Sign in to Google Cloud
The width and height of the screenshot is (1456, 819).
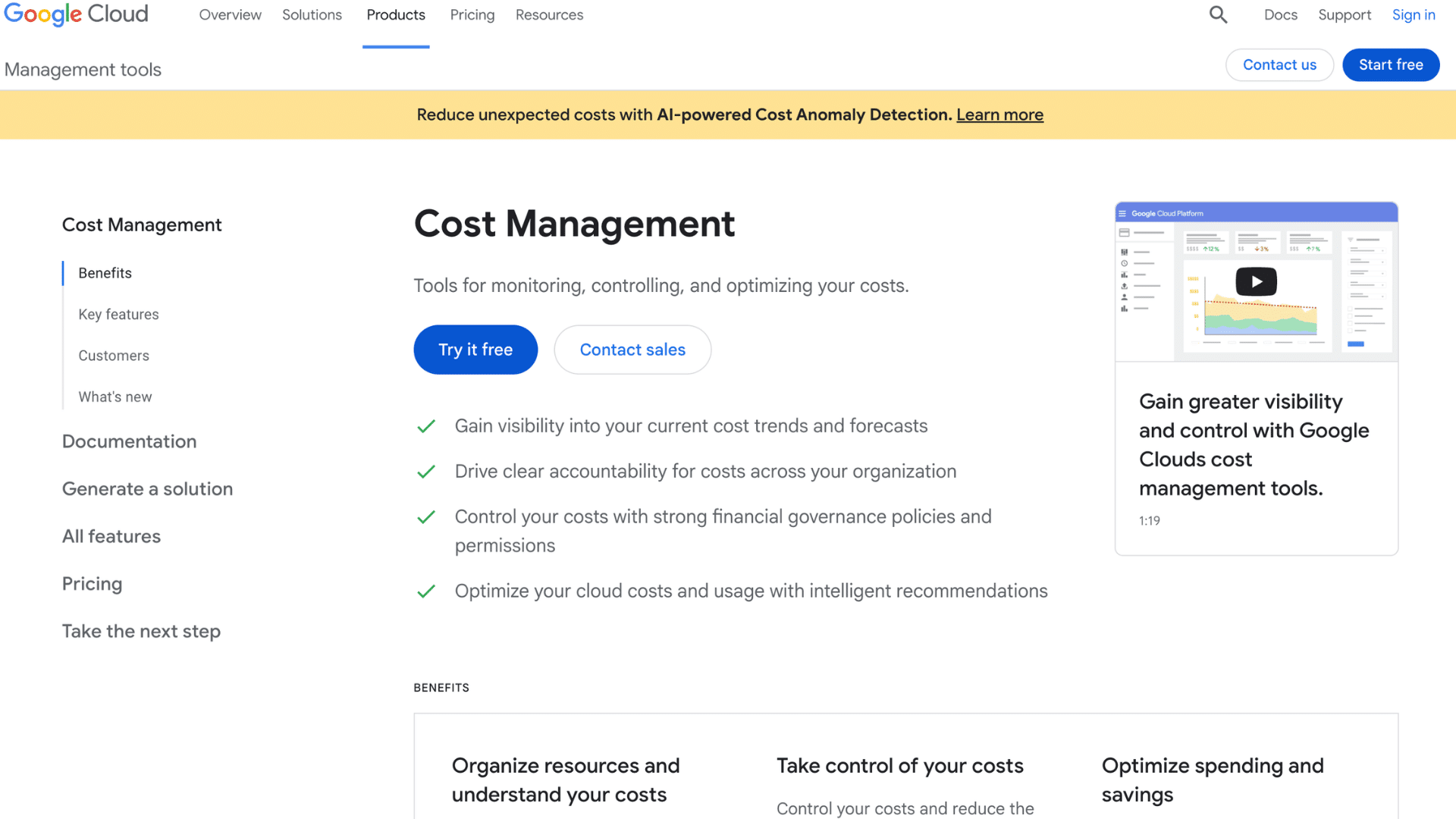(x=1414, y=14)
